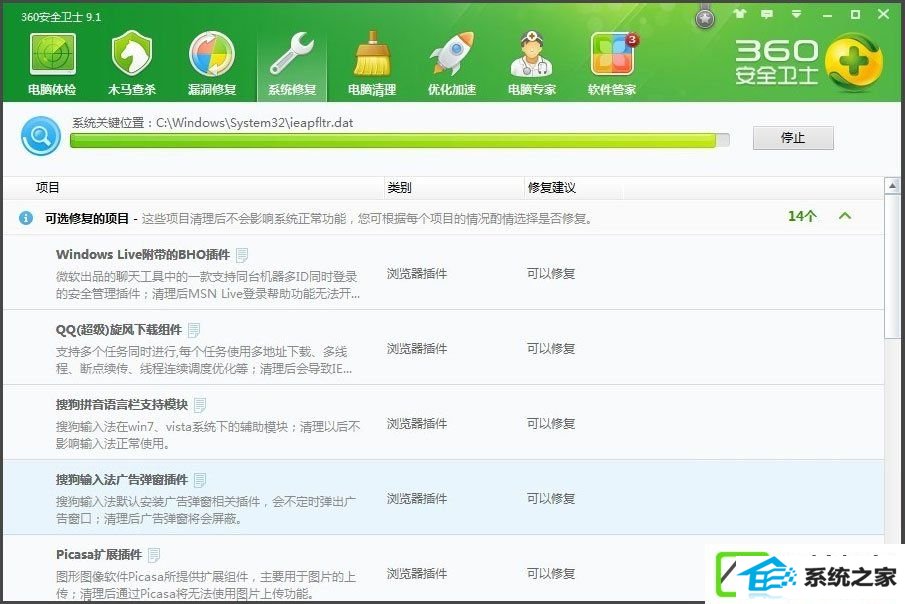Click the 14个 item count
This screenshot has height=604, width=905.
coord(802,216)
